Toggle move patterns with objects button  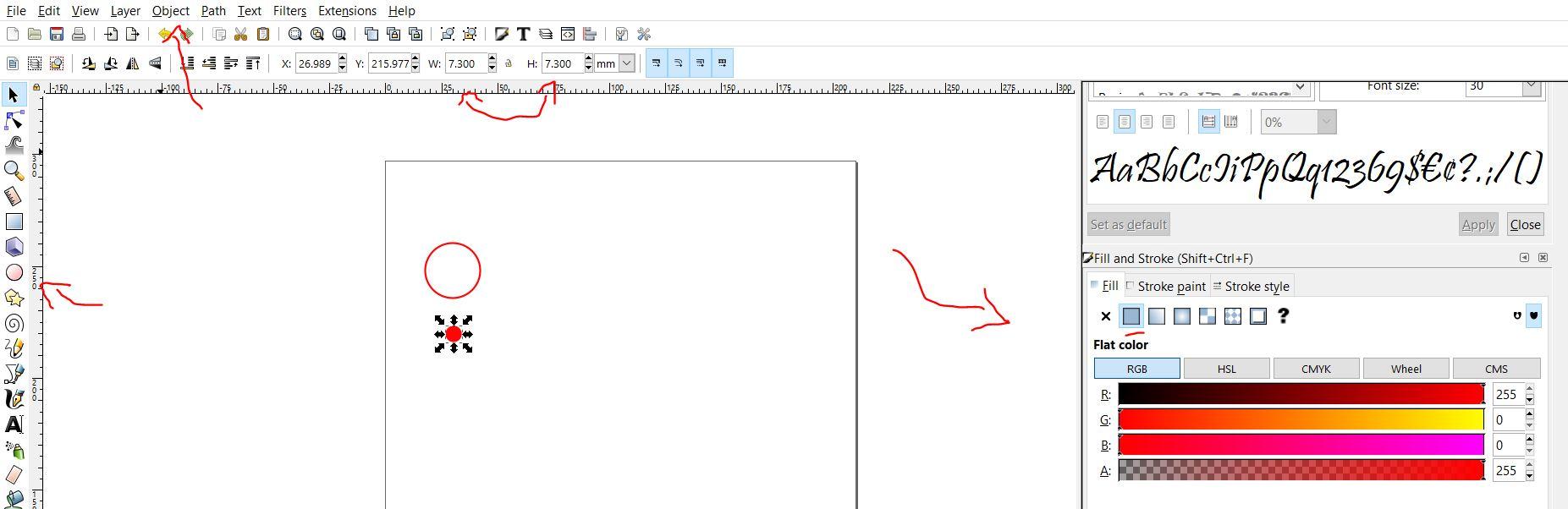pyautogui.click(x=723, y=63)
